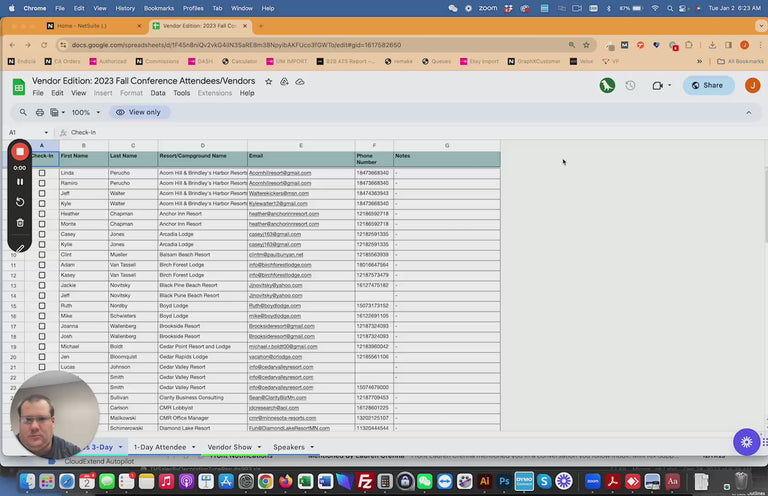This screenshot has height=496, width=768.
Task: Stop the screen recording with the red button
Action: tap(20, 152)
